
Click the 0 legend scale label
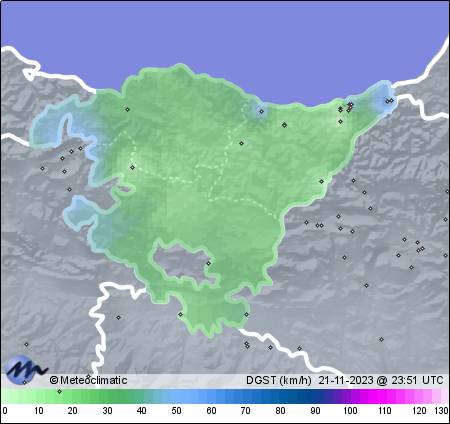click(5, 410)
